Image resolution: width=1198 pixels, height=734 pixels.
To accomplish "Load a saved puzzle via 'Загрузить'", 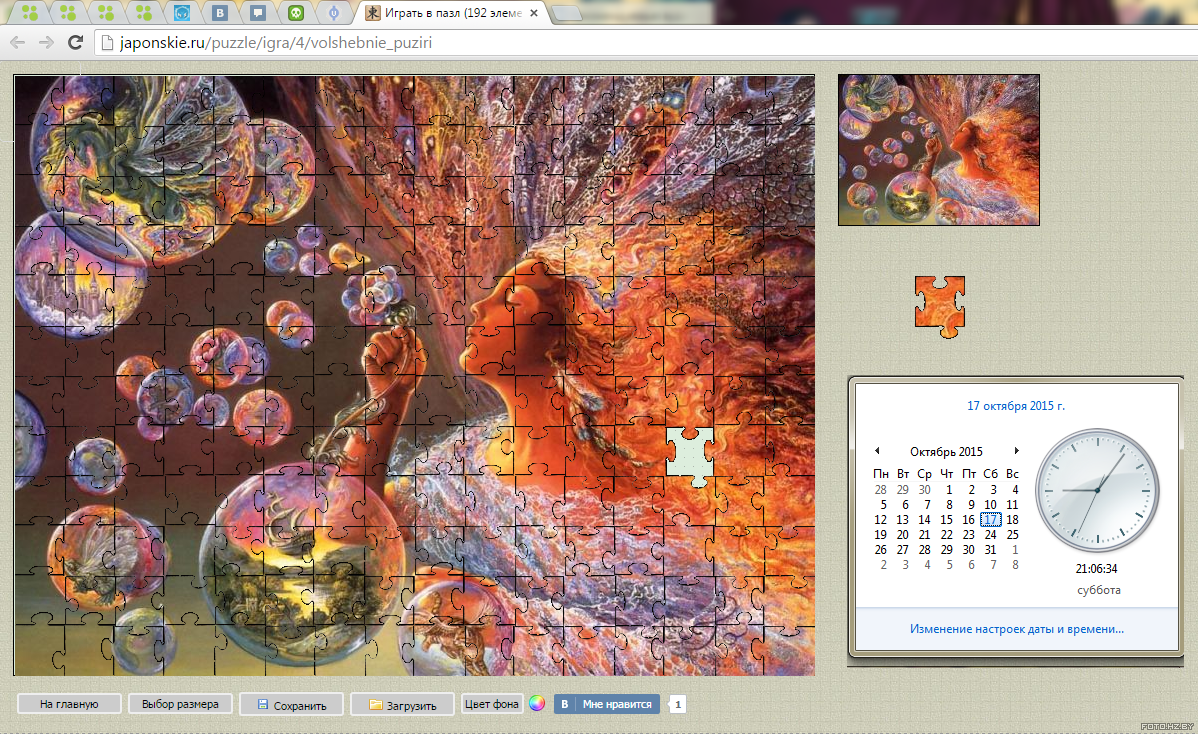I will click(x=403, y=705).
